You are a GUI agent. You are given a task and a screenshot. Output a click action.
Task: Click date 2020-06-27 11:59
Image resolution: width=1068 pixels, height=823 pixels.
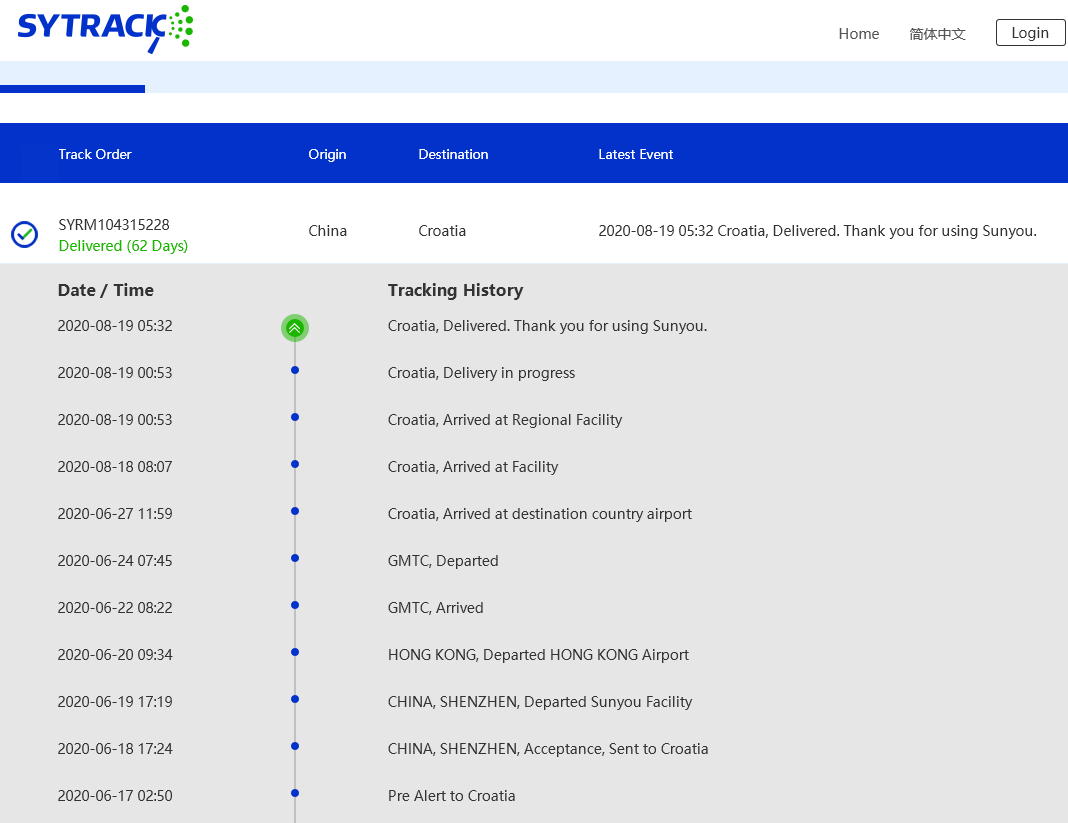coord(115,514)
